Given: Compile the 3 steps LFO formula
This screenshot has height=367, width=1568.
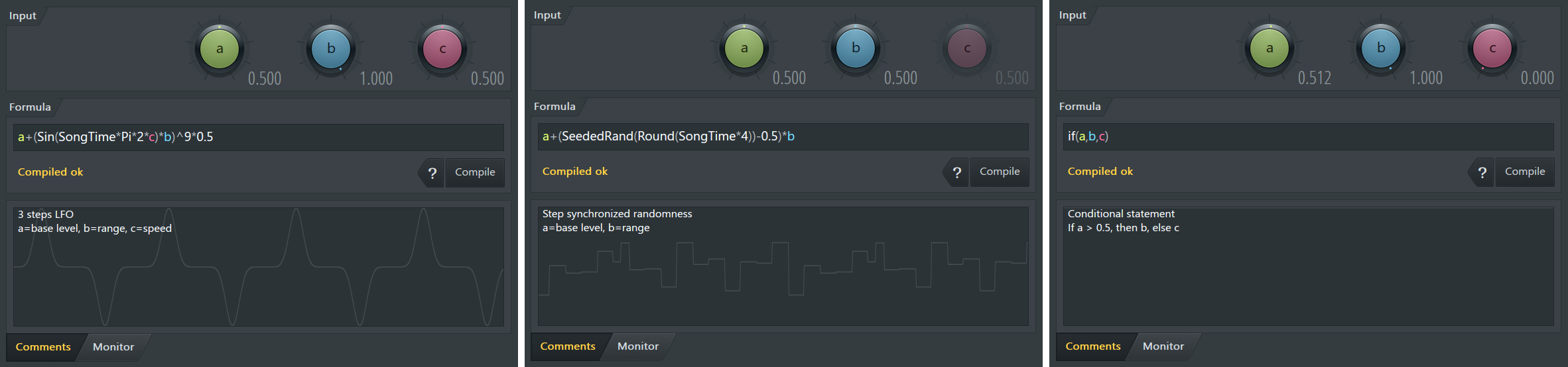Looking at the screenshot, I should pyautogui.click(x=475, y=172).
